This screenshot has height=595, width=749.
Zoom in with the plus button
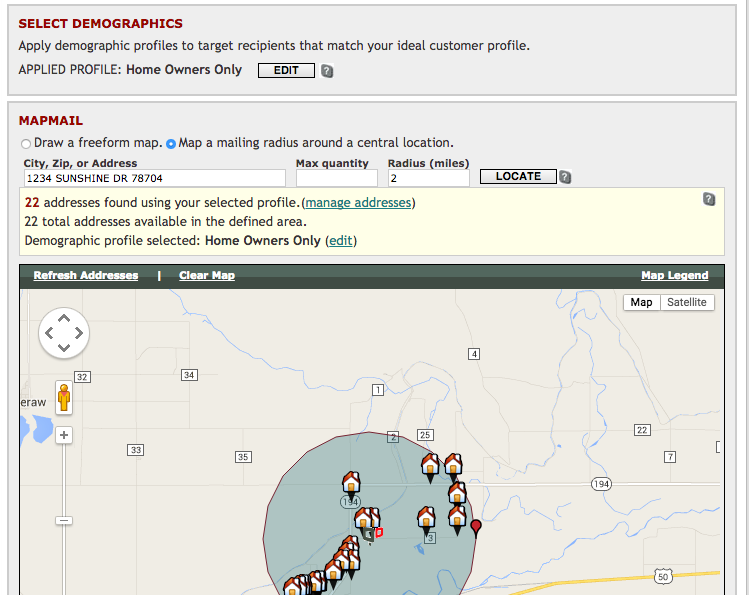[64, 435]
